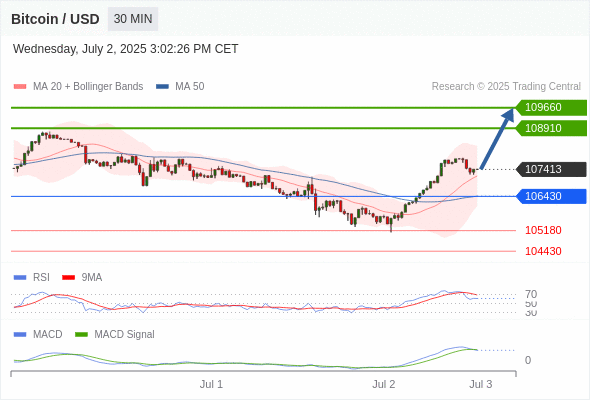The height and width of the screenshot is (400, 590).
Task: Click the 30 MIN timeframe badge
Action: coord(133,19)
